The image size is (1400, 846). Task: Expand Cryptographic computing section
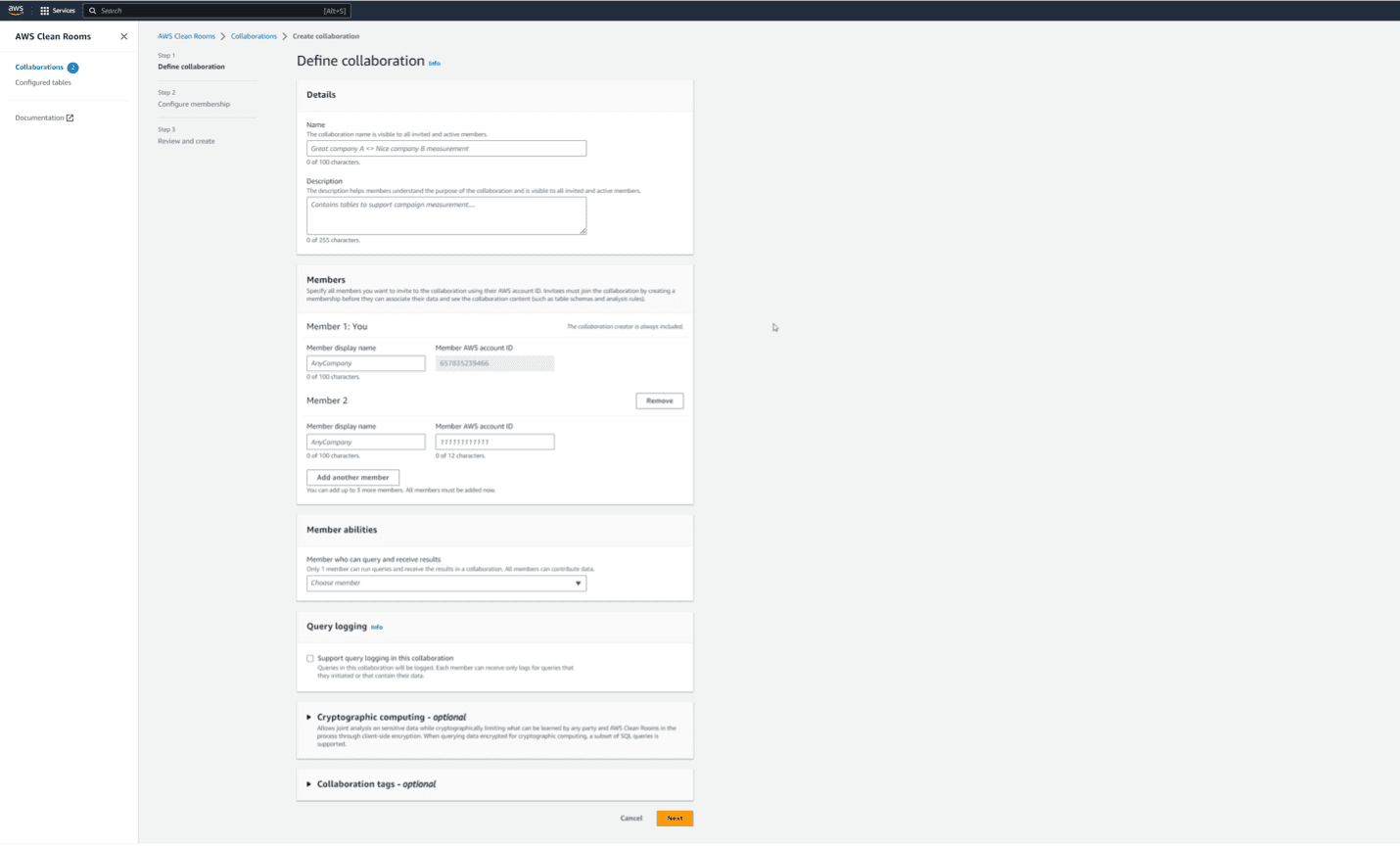pos(309,717)
